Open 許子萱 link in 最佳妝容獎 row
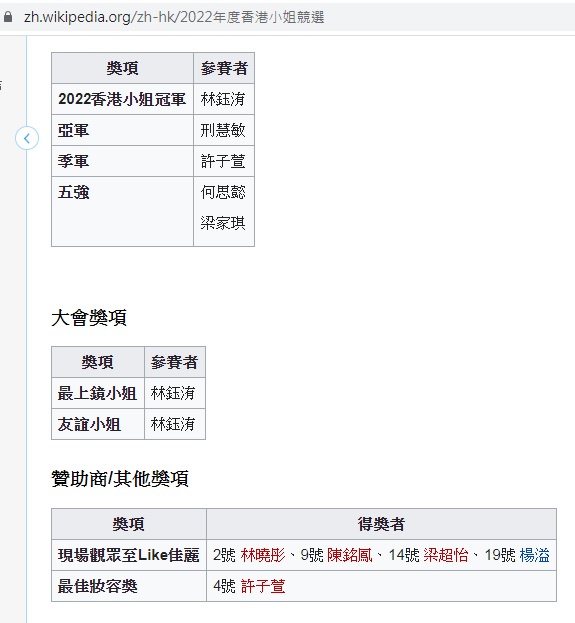 [x=263, y=586]
